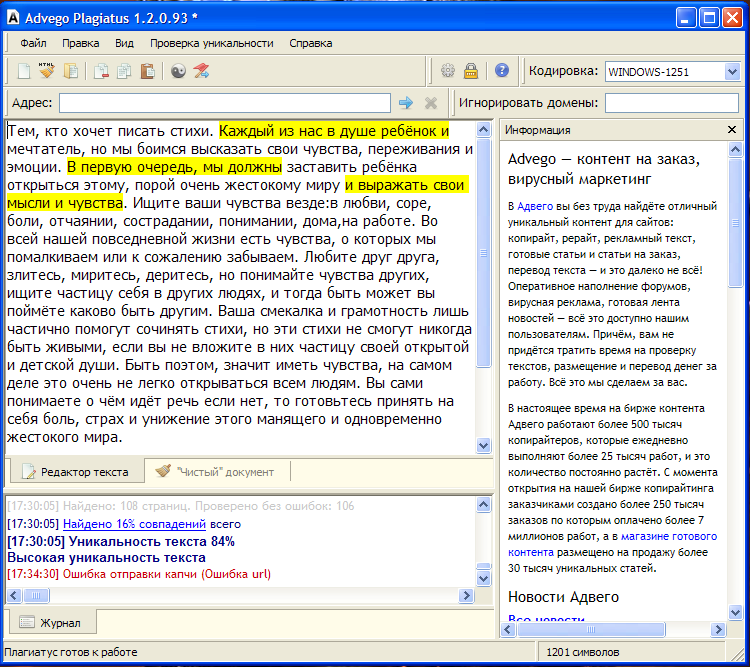Image resolution: width=750 pixels, height=667 pixels.
Task: Click status text "Плагиатус готов к работе"
Action: coord(71,652)
